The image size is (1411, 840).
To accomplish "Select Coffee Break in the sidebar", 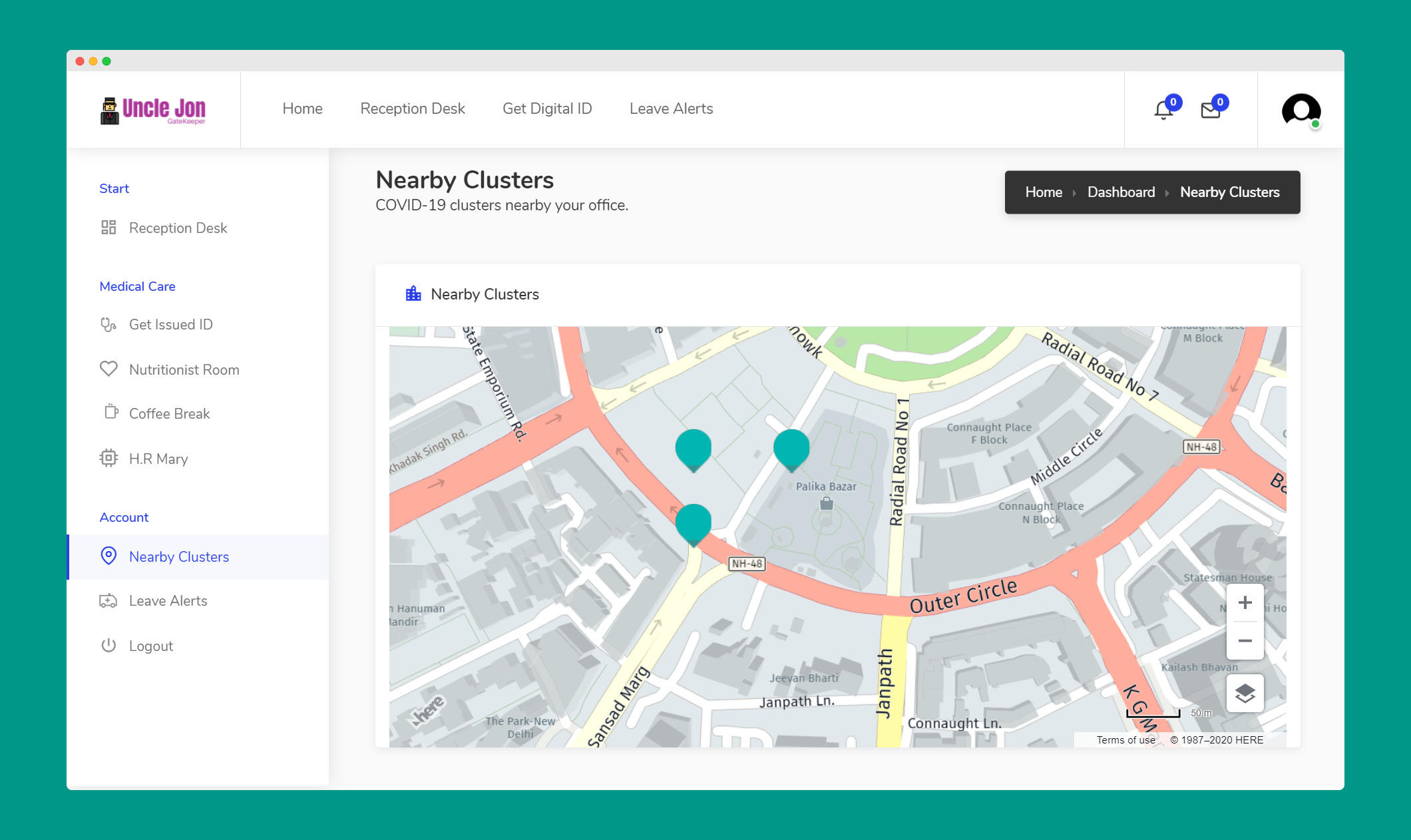I will (x=169, y=413).
